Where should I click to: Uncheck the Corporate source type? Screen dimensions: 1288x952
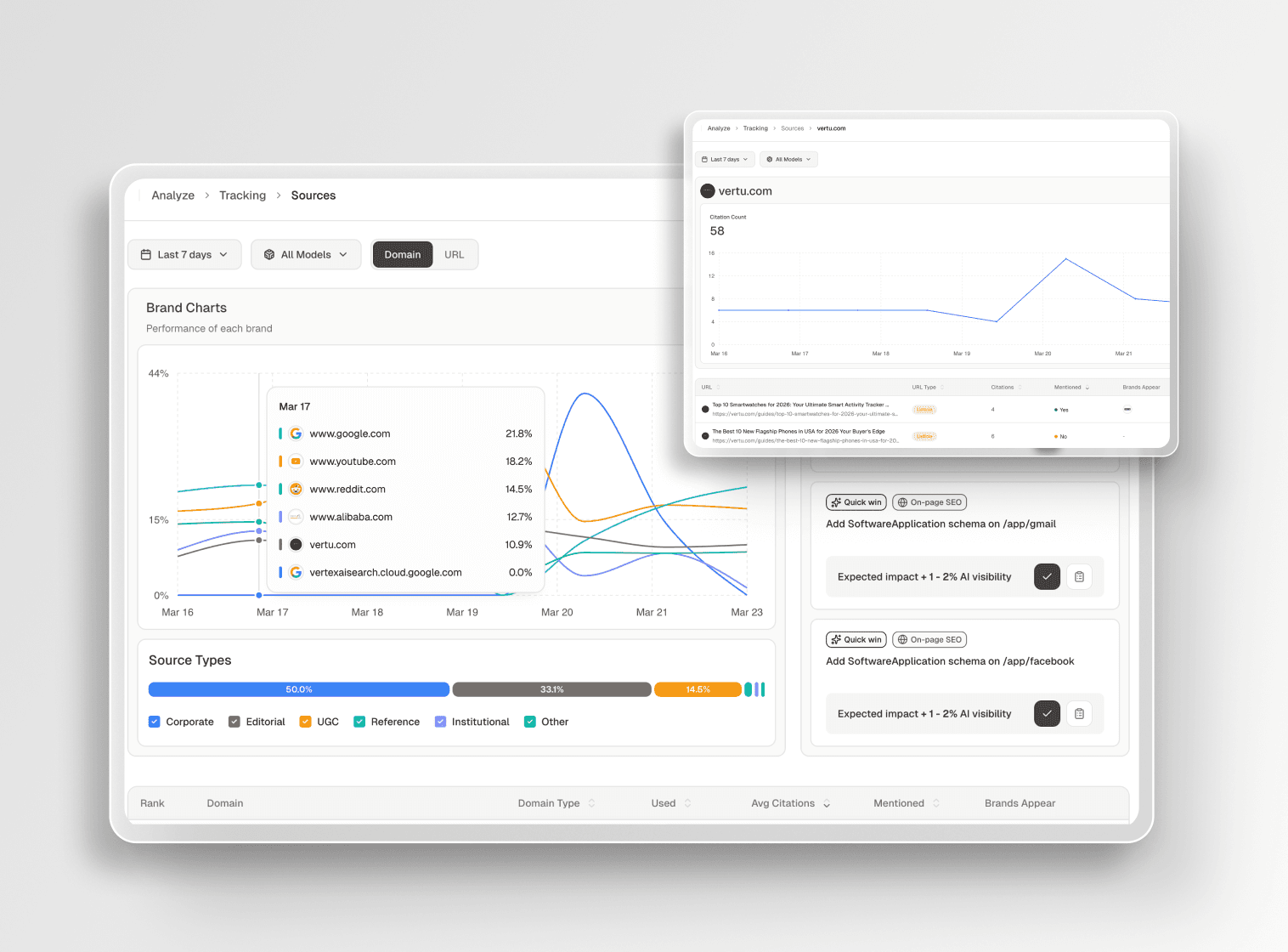154,721
